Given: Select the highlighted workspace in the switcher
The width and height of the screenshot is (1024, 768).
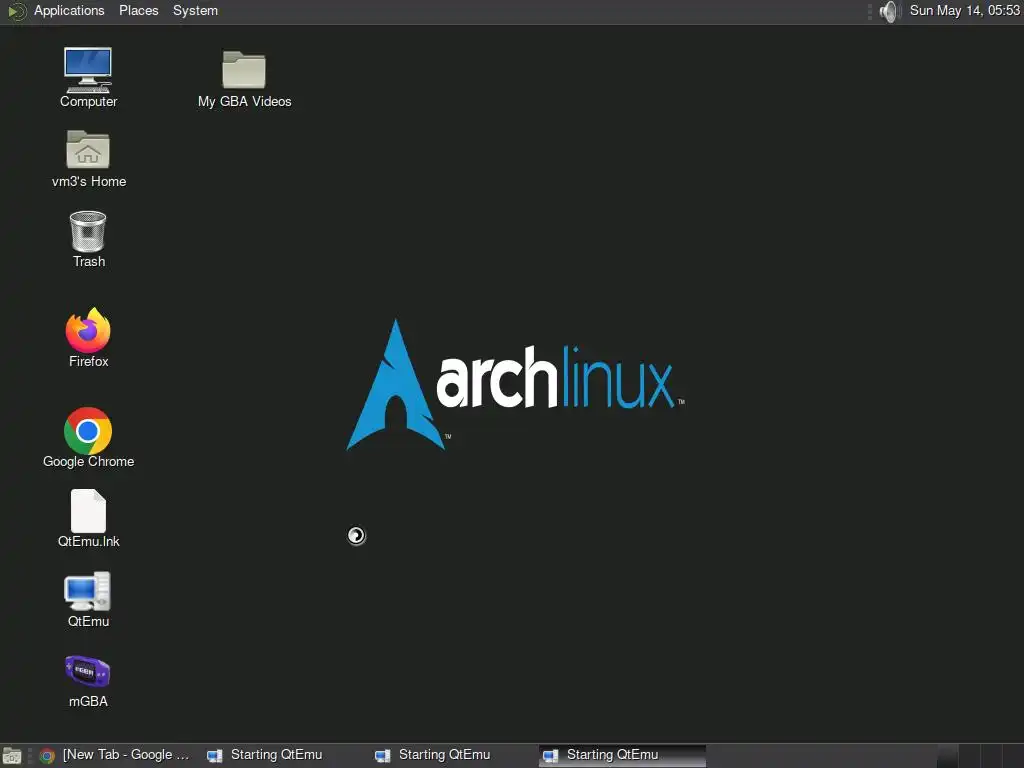Looking at the screenshot, I should [x=948, y=756].
